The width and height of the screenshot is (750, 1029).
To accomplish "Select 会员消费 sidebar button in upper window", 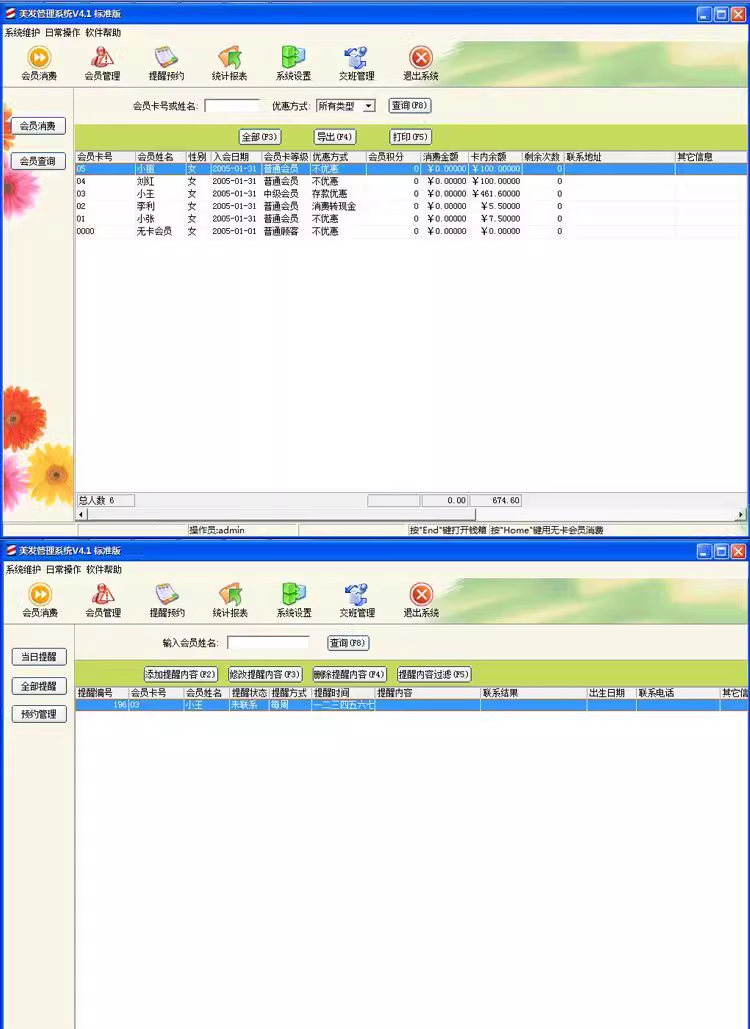I will 38,125.
